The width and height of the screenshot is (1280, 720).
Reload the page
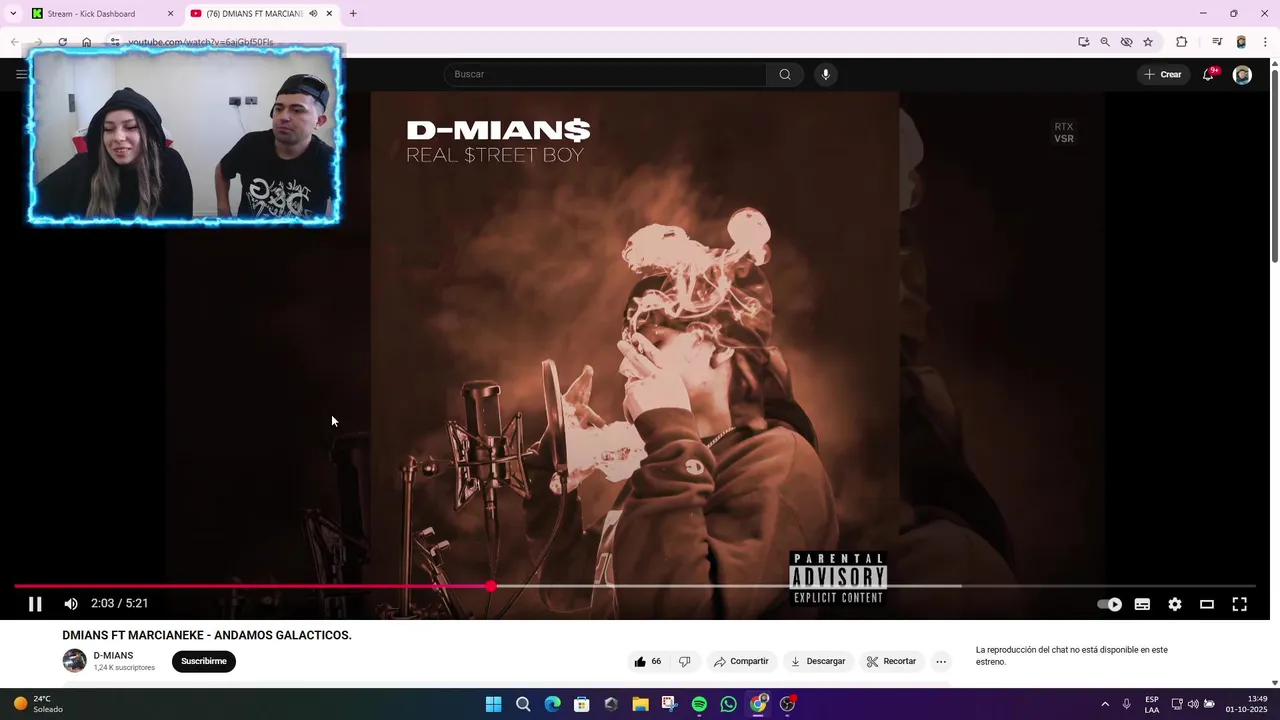click(62, 42)
